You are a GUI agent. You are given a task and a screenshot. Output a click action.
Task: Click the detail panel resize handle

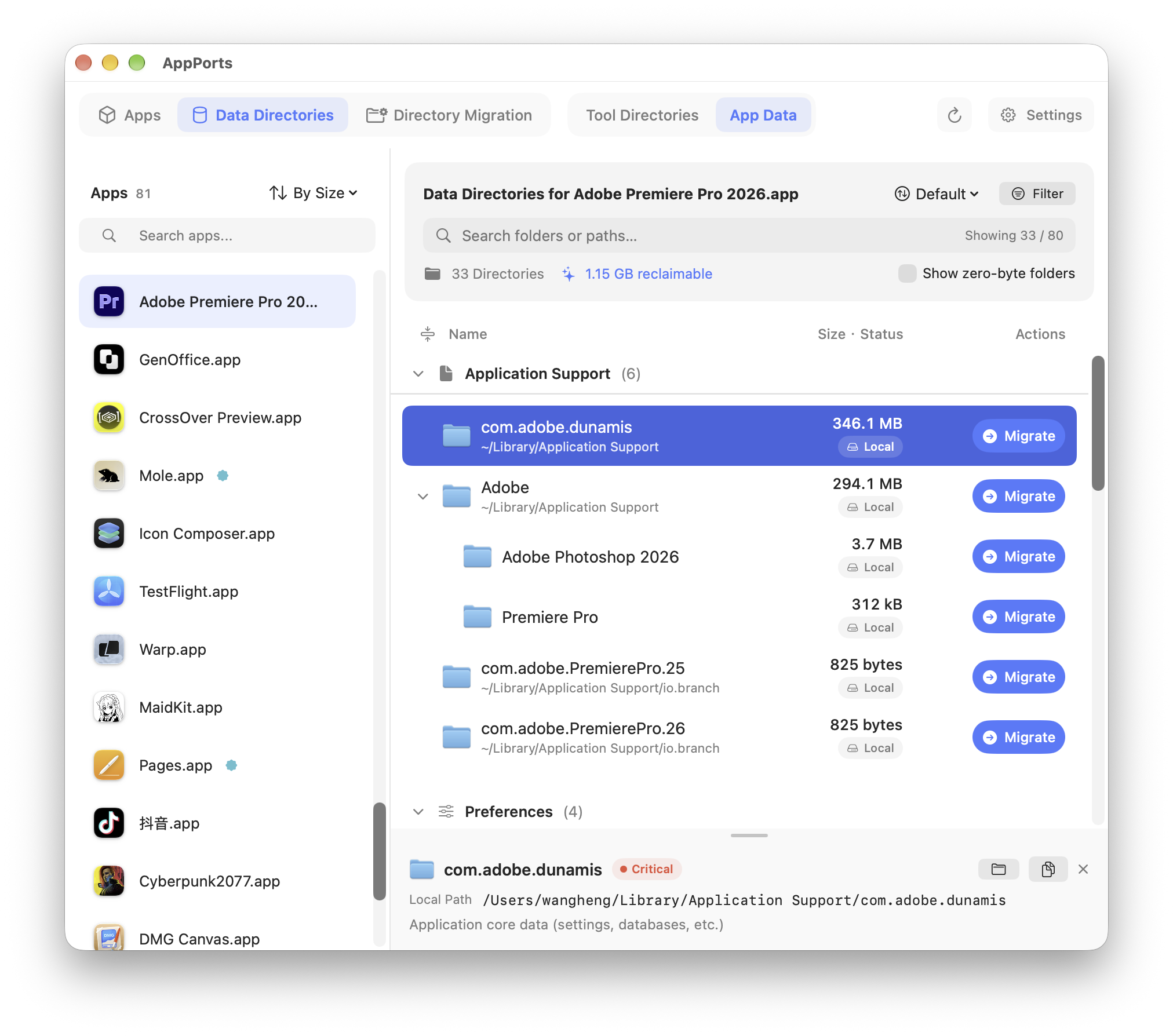[749, 836]
